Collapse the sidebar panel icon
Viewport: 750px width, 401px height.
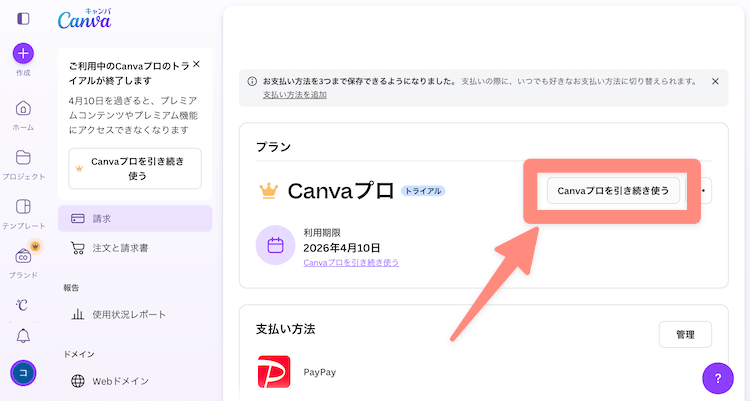[x=23, y=19]
